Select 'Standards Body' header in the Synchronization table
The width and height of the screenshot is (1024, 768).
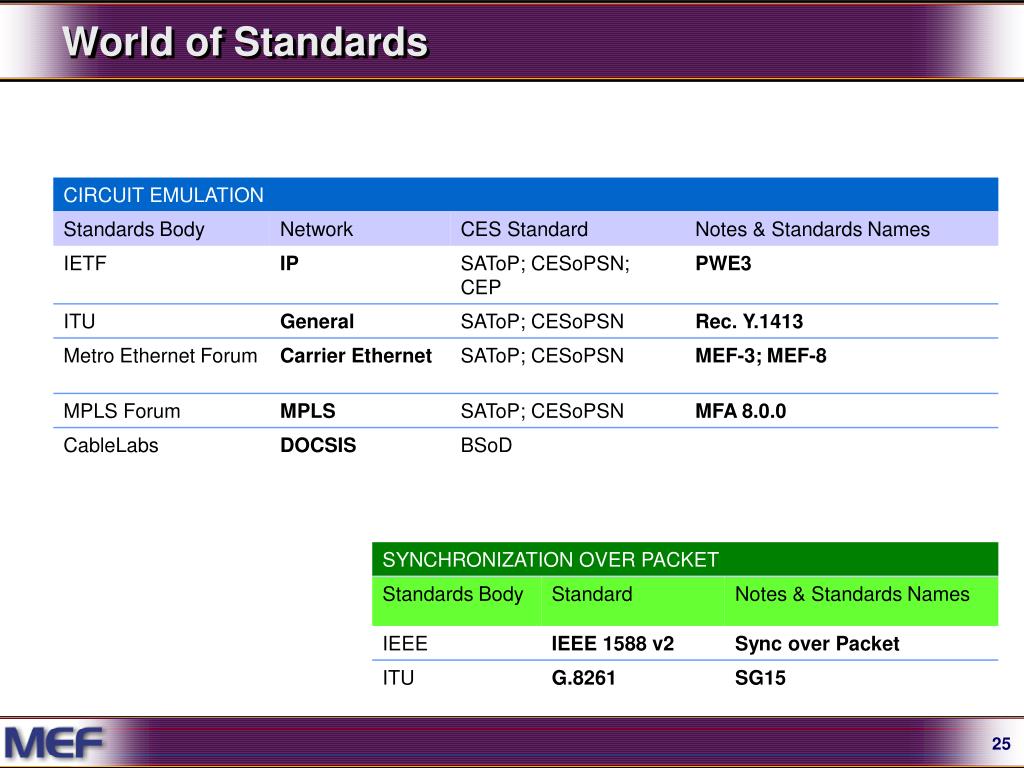[x=453, y=594]
